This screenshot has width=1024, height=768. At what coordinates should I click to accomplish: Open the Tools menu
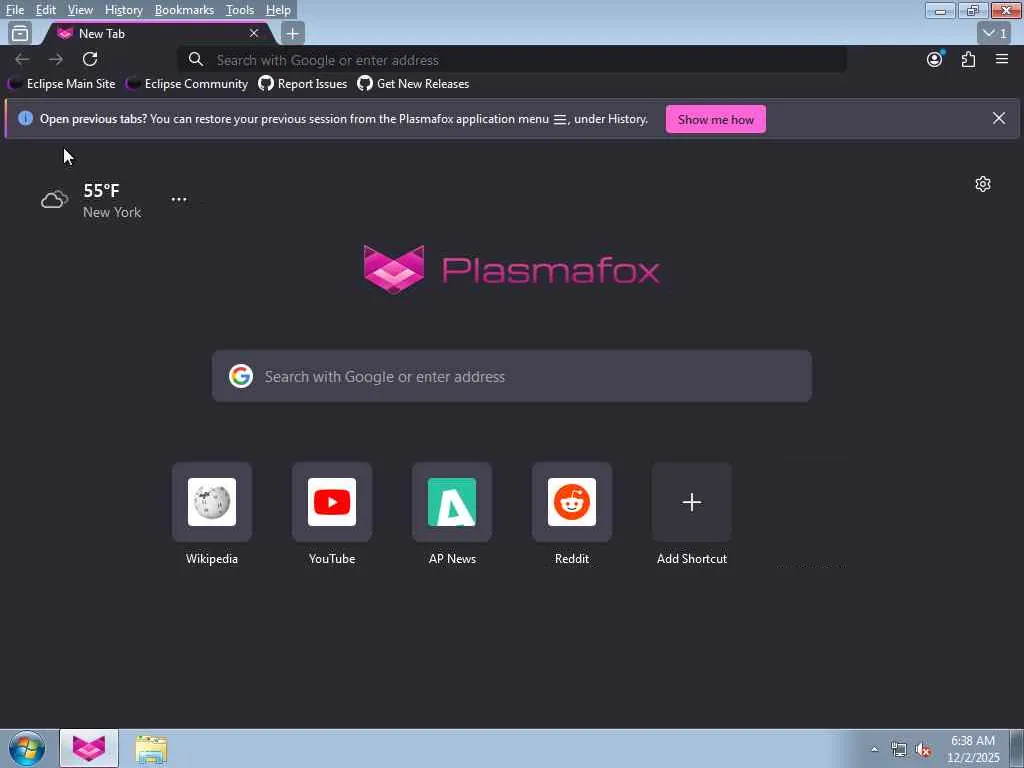coord(240,10)
